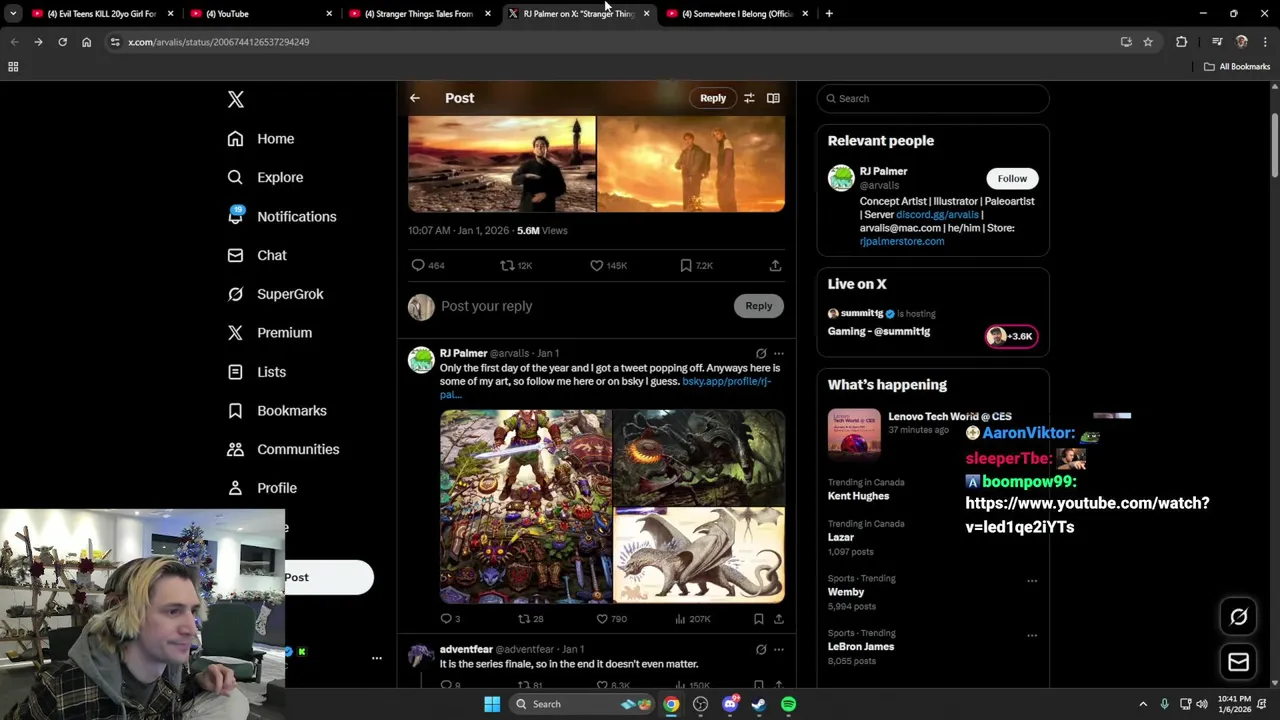This screenshot has height=720, width=1280.
Task: Click the x.com address bar
Action: click(610, 42)
